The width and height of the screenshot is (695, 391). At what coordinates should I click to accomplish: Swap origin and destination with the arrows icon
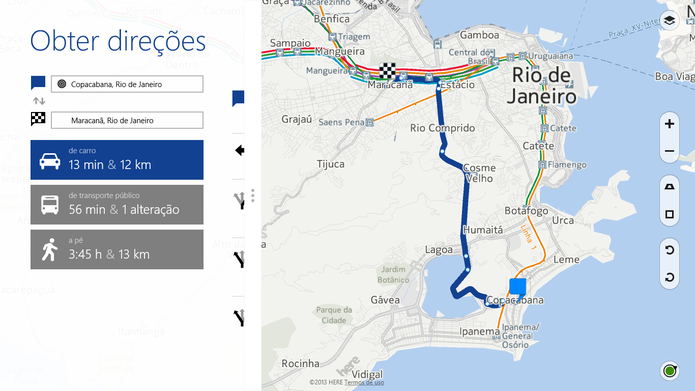pyautogui.click(x=39, y=101)
